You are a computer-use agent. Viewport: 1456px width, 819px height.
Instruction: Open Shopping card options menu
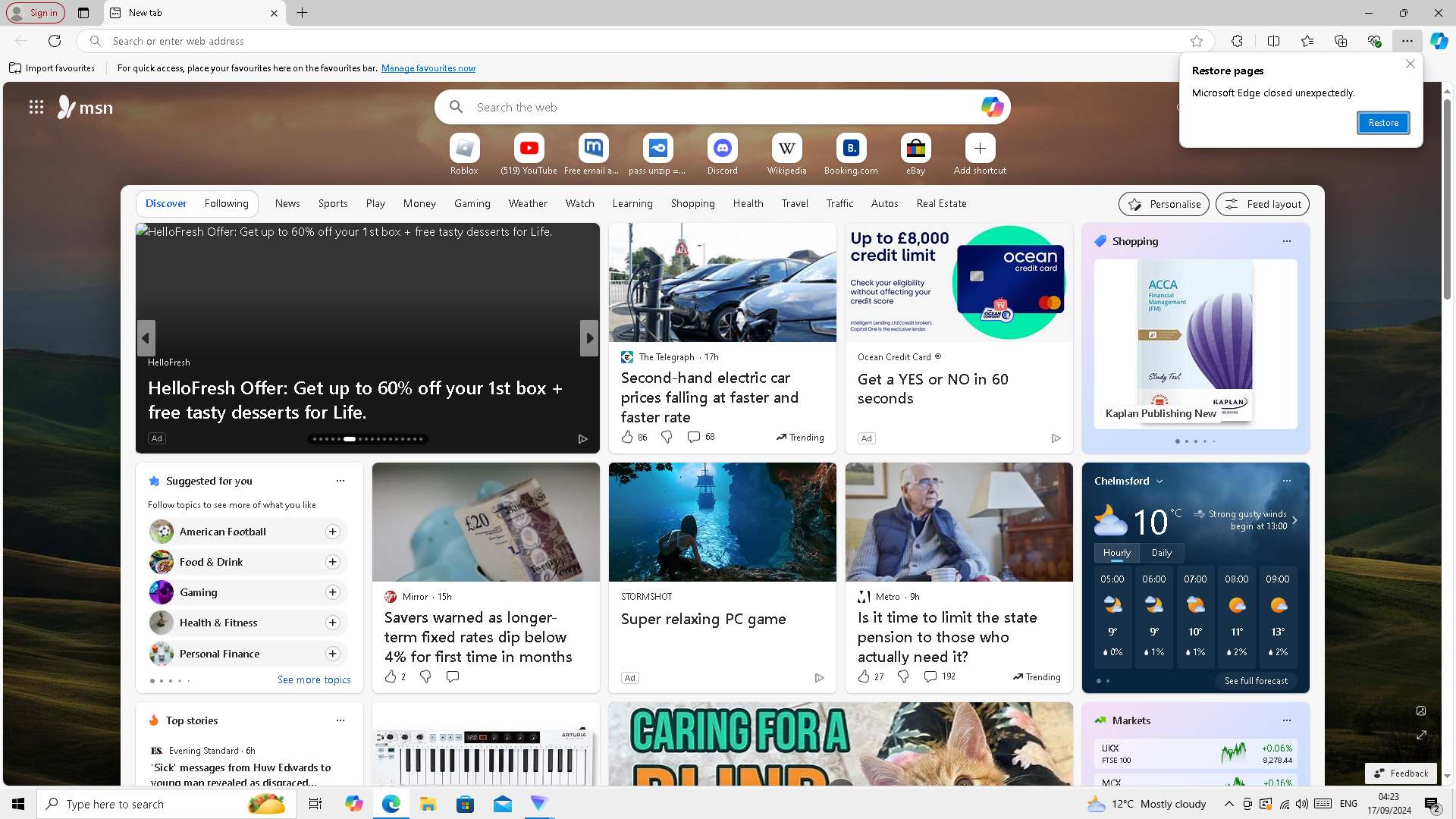tap(1287, 241)
